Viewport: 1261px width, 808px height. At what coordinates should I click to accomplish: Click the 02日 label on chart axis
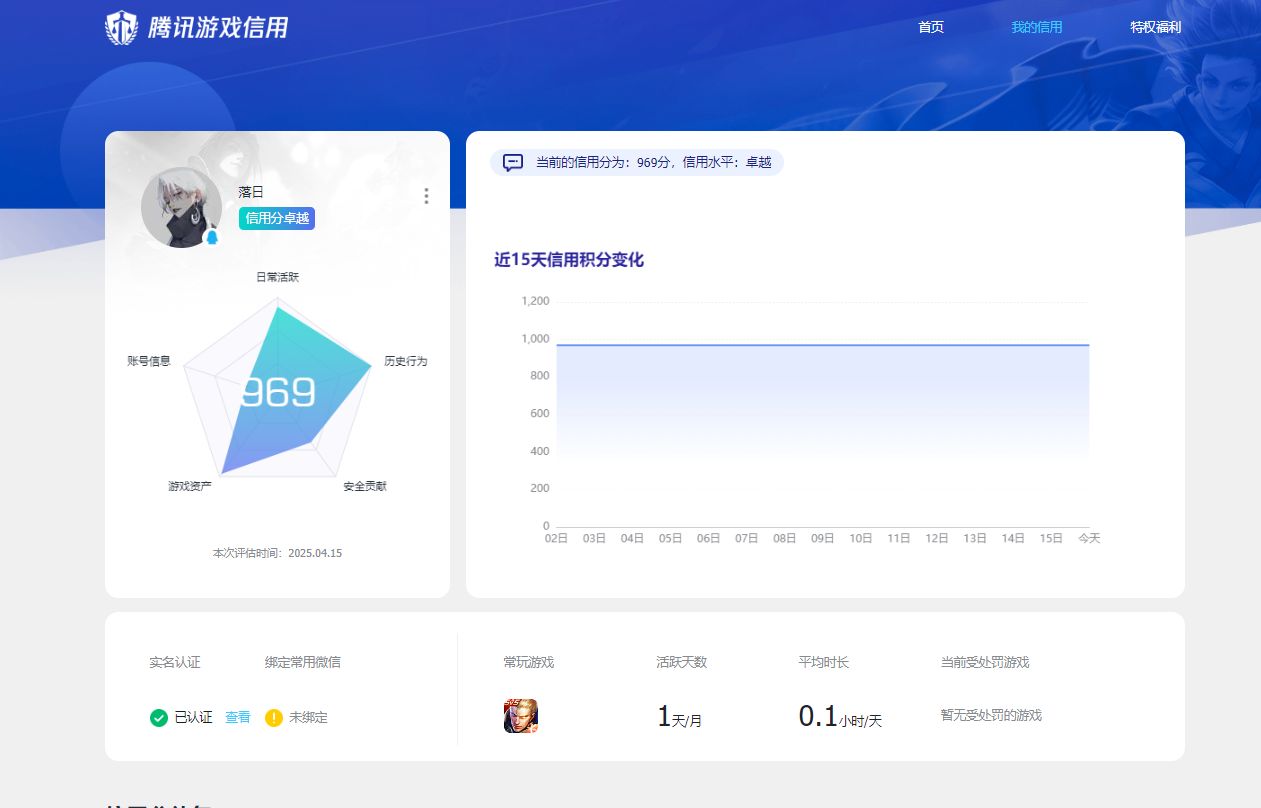pos(556,538)
